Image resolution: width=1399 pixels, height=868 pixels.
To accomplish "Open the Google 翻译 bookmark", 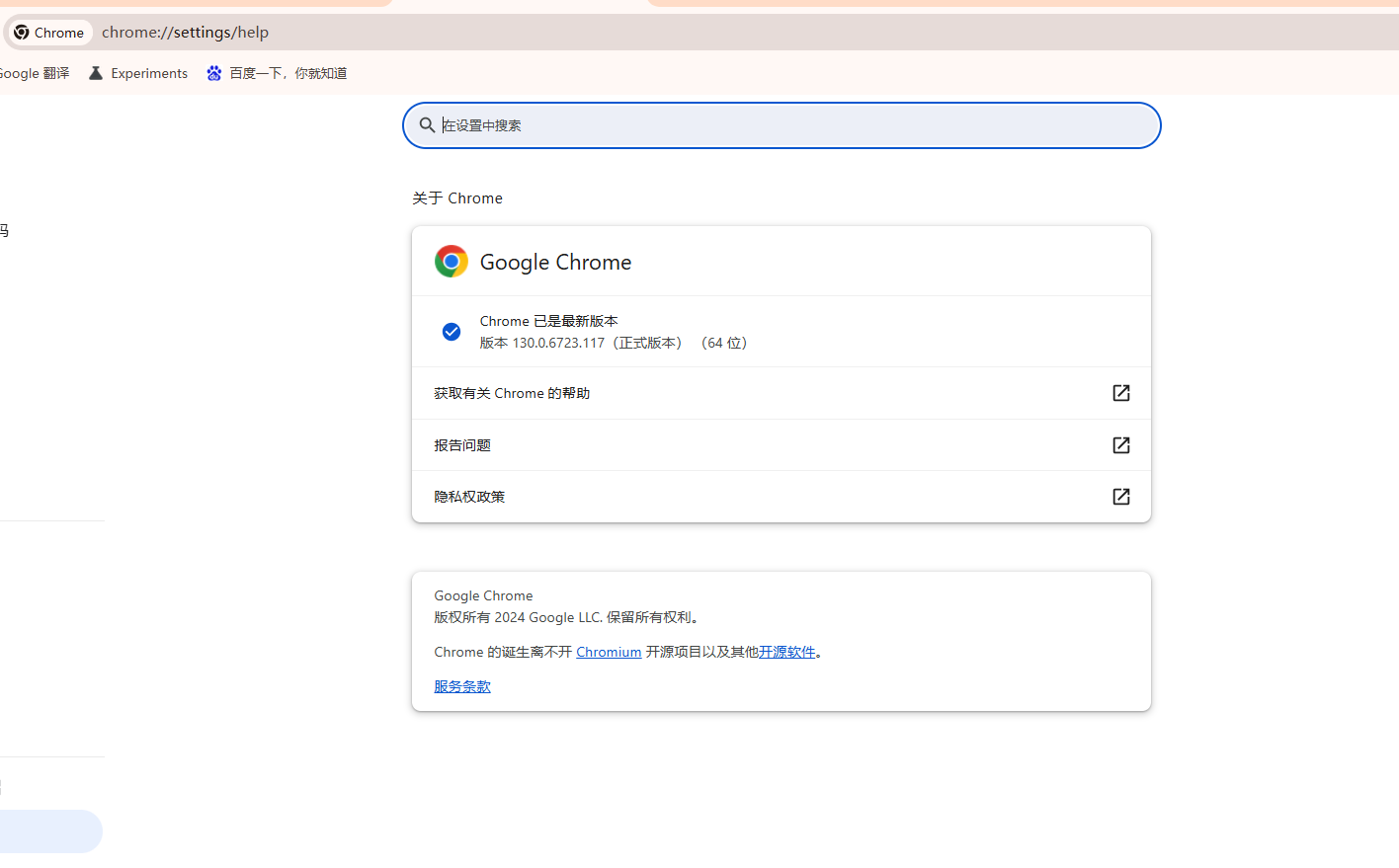I will (x=34, y=73).
